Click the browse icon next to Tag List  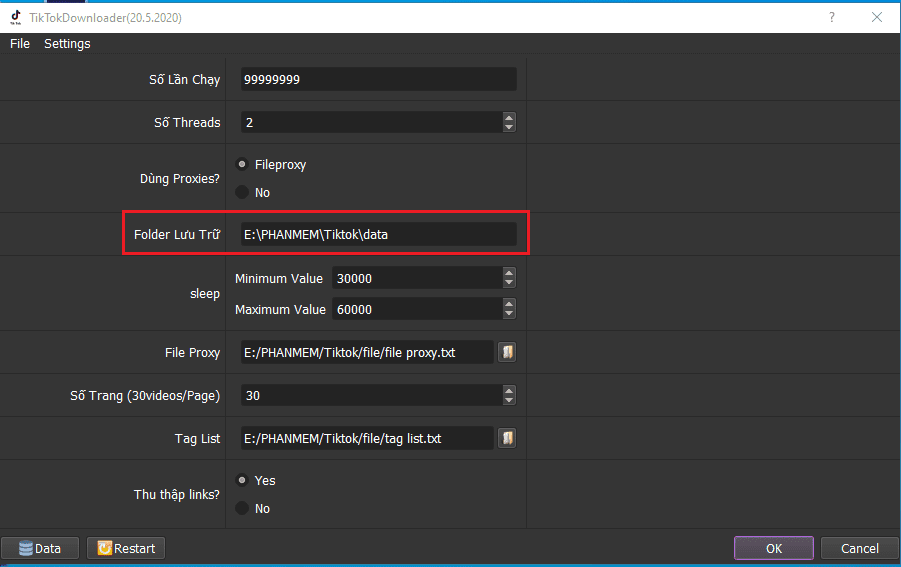coord(507,438)
